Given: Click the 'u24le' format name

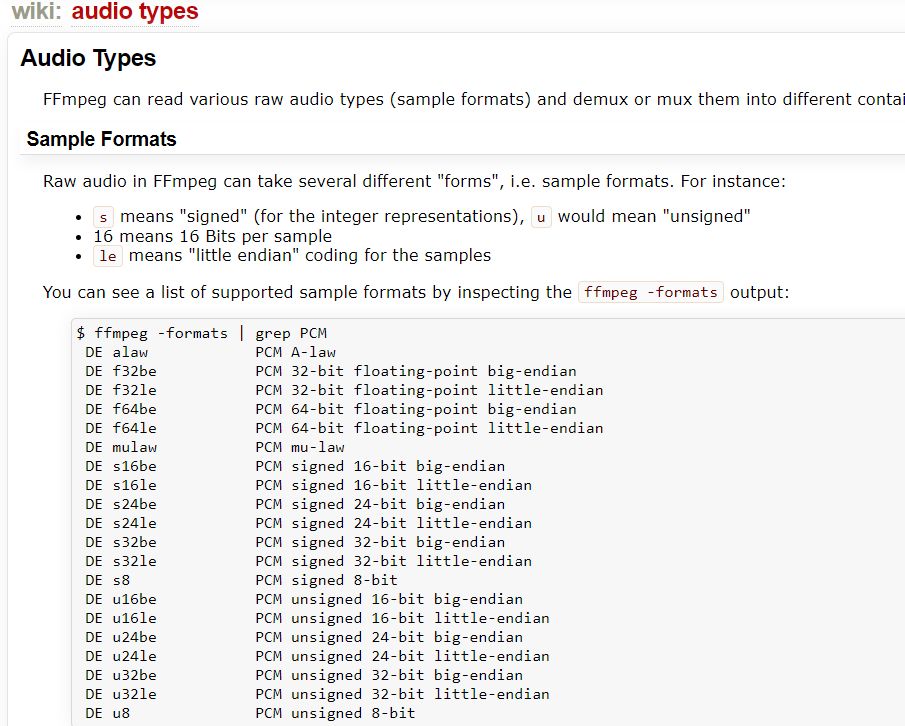Looking at the screenshot, I should tap(134, 656).
